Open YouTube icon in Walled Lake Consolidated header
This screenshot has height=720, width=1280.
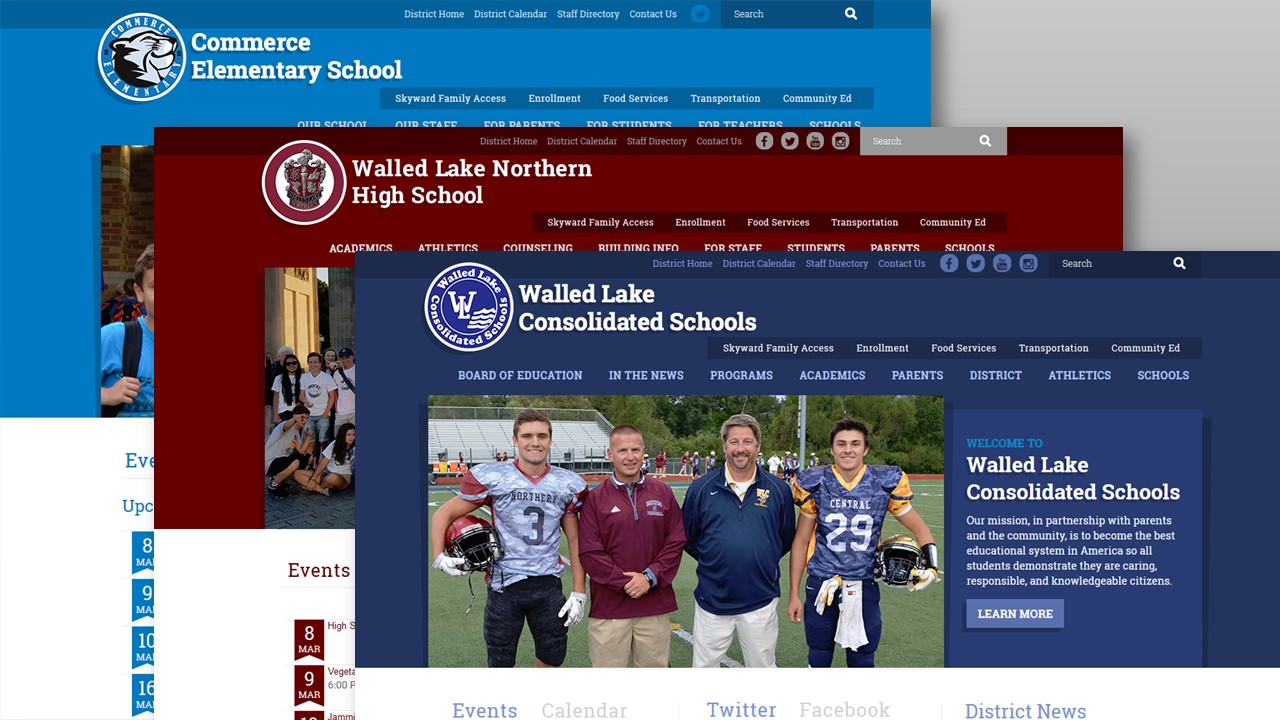click(1002, 263)
